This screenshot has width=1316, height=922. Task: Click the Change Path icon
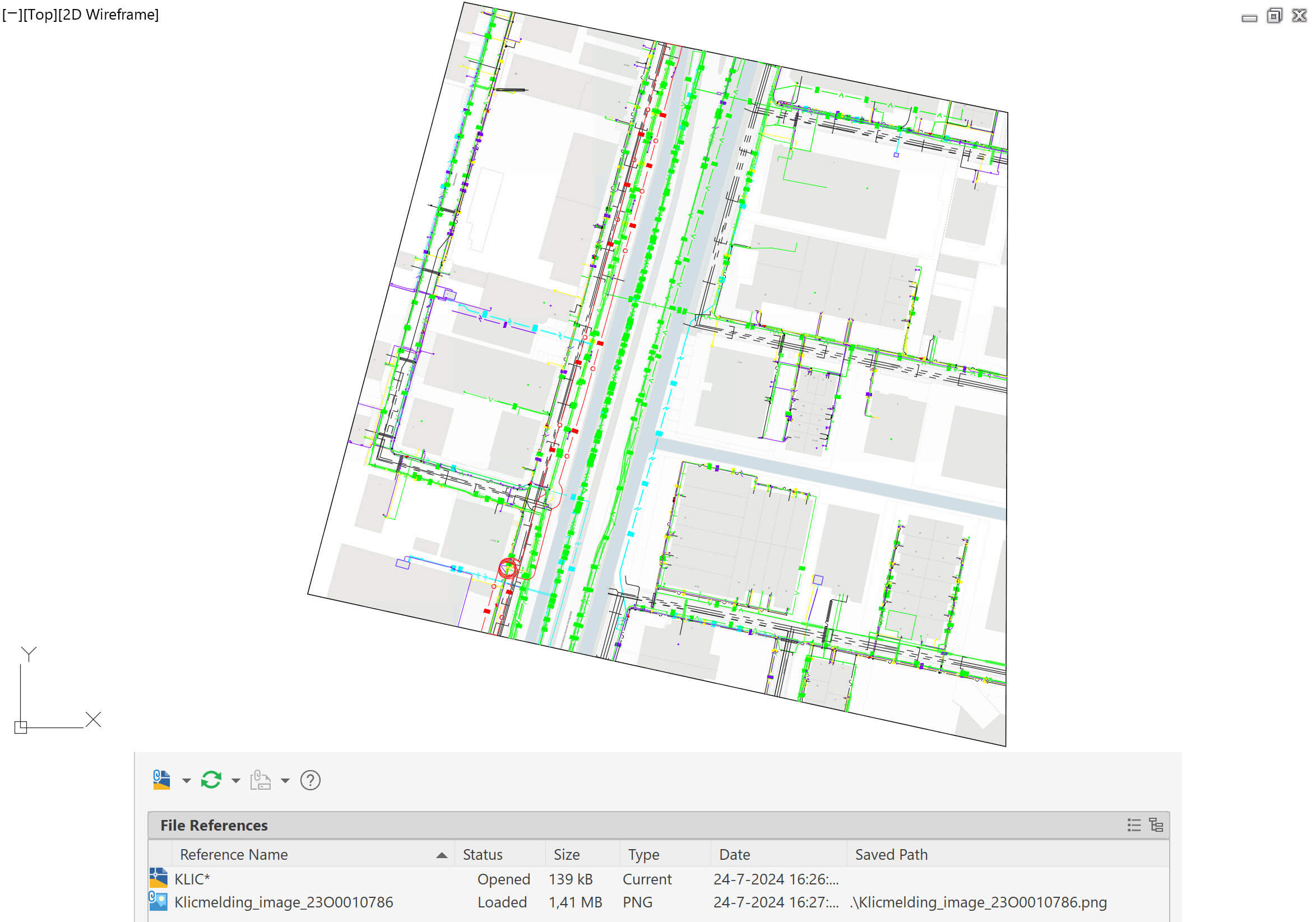260,780
